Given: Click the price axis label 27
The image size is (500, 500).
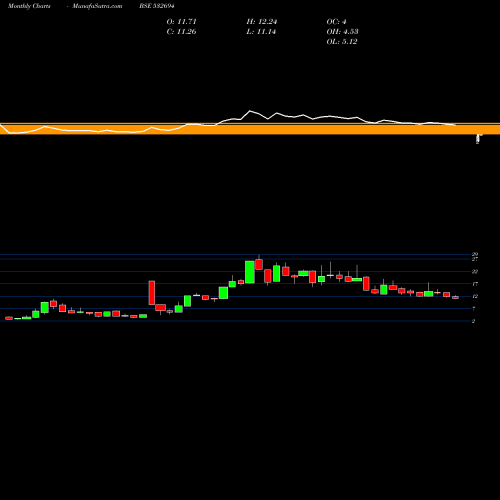Looking at the screenshot, I should [475, 259].
